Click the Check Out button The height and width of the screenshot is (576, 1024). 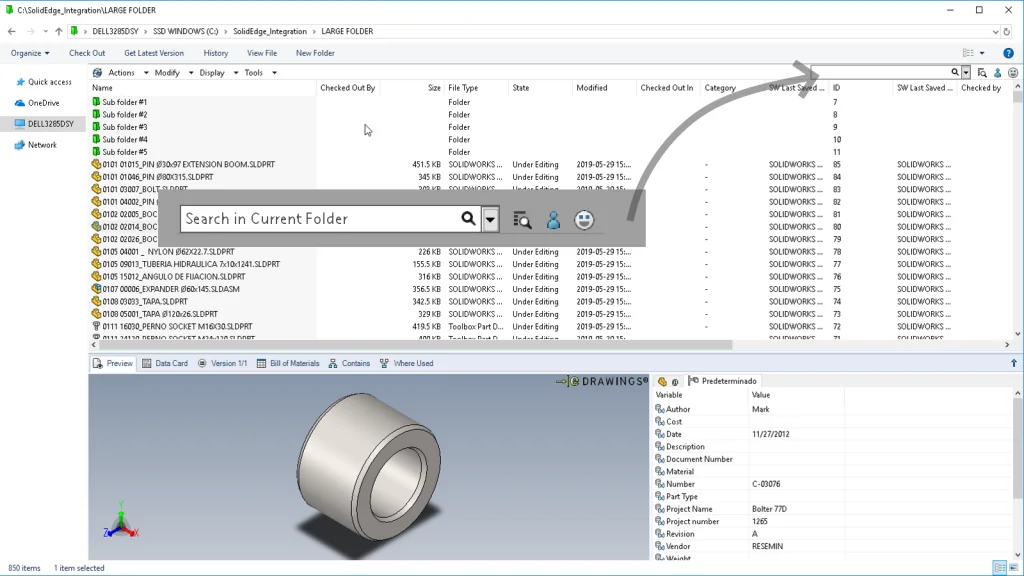(x=86, y=52)
